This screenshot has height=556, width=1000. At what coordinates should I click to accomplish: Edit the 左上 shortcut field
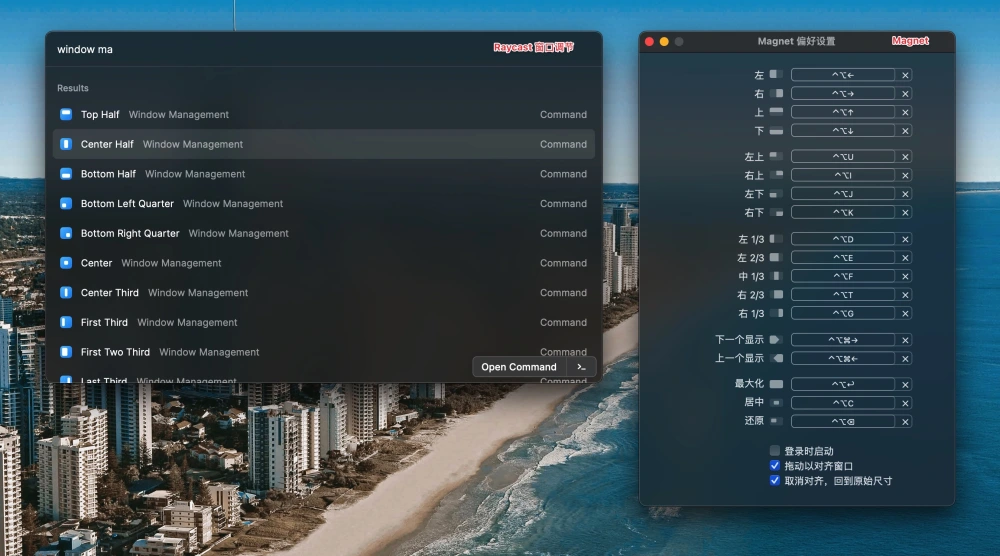coord(842,156)
